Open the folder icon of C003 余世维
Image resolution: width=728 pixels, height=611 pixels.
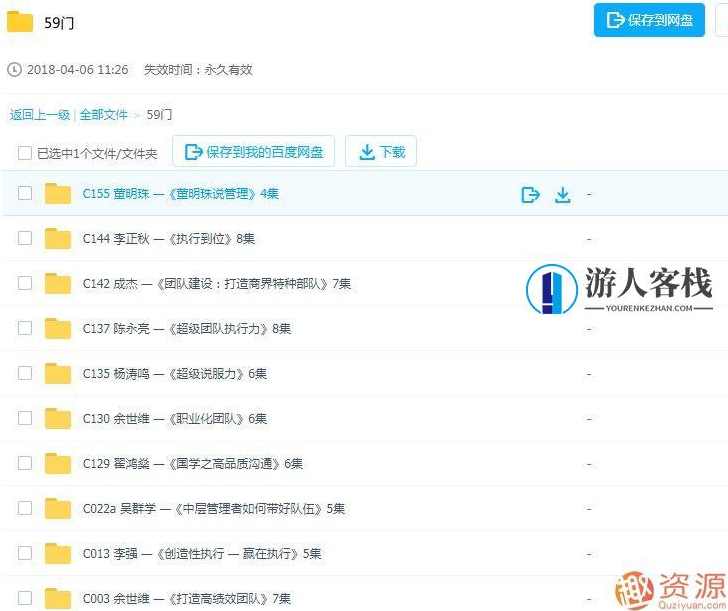click(58, 598)
